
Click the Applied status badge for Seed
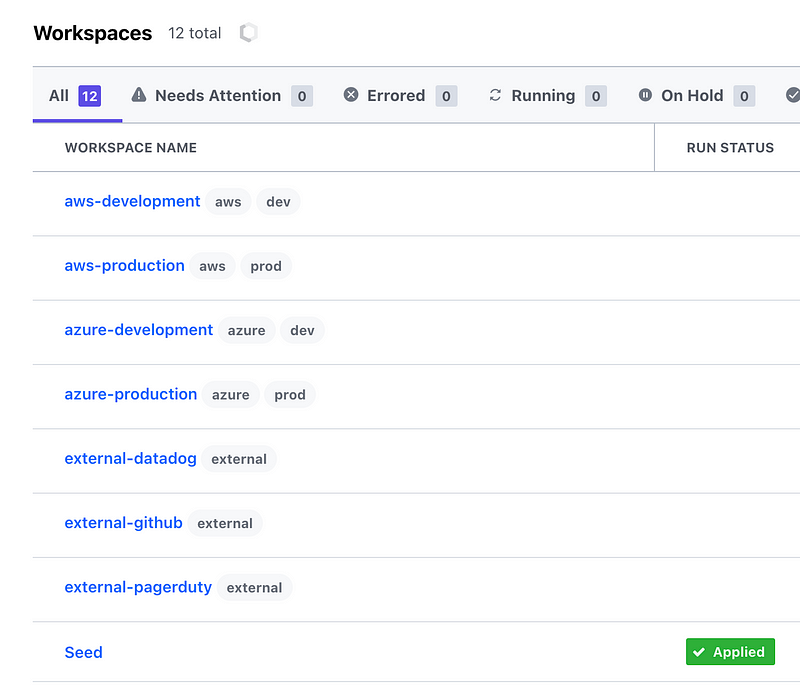click(730, 652)
